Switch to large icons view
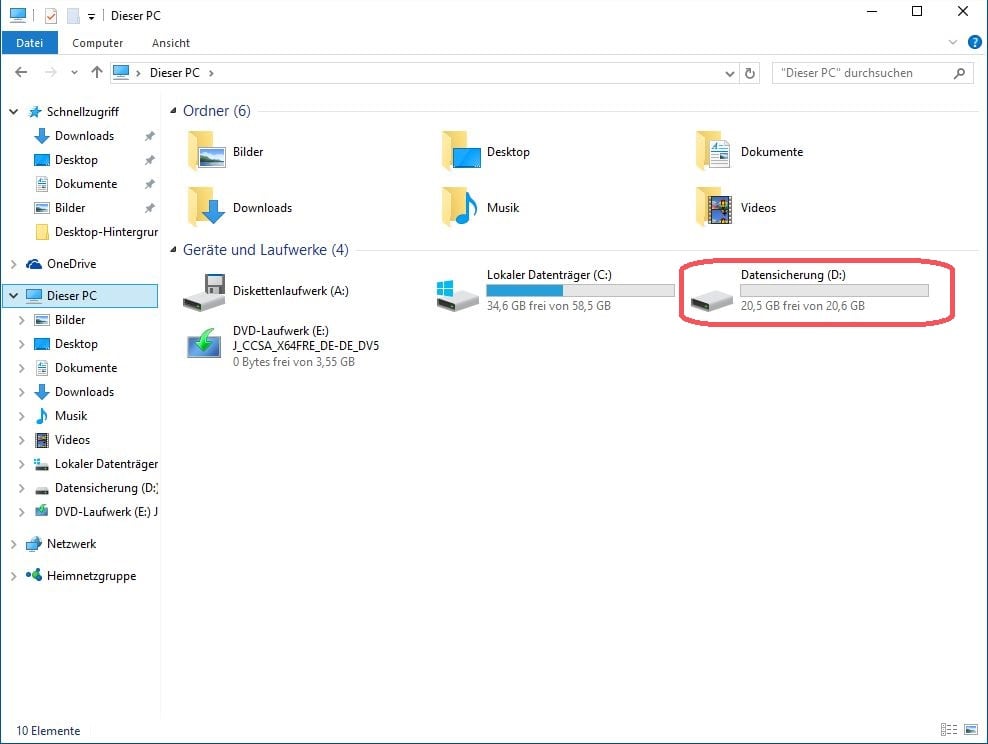 point(971,730)
